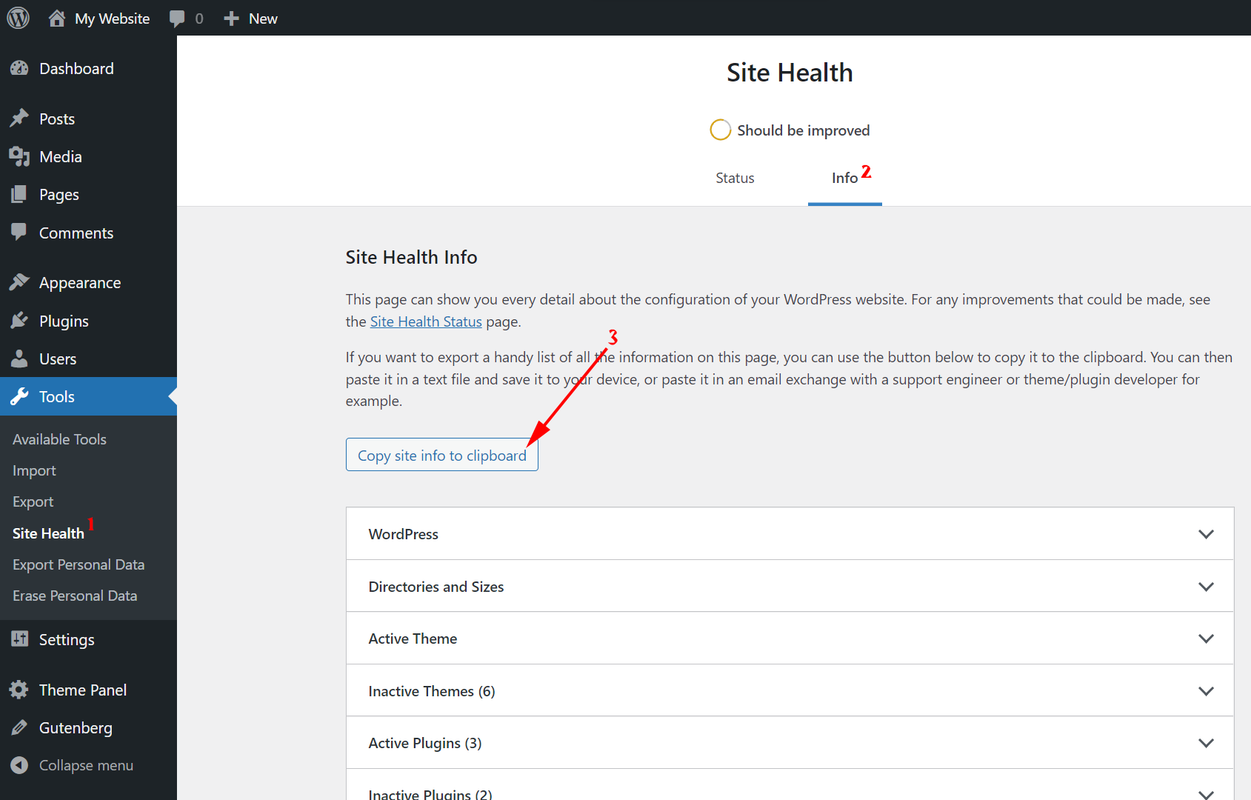Open the Media menu label

tap(60, 156)
